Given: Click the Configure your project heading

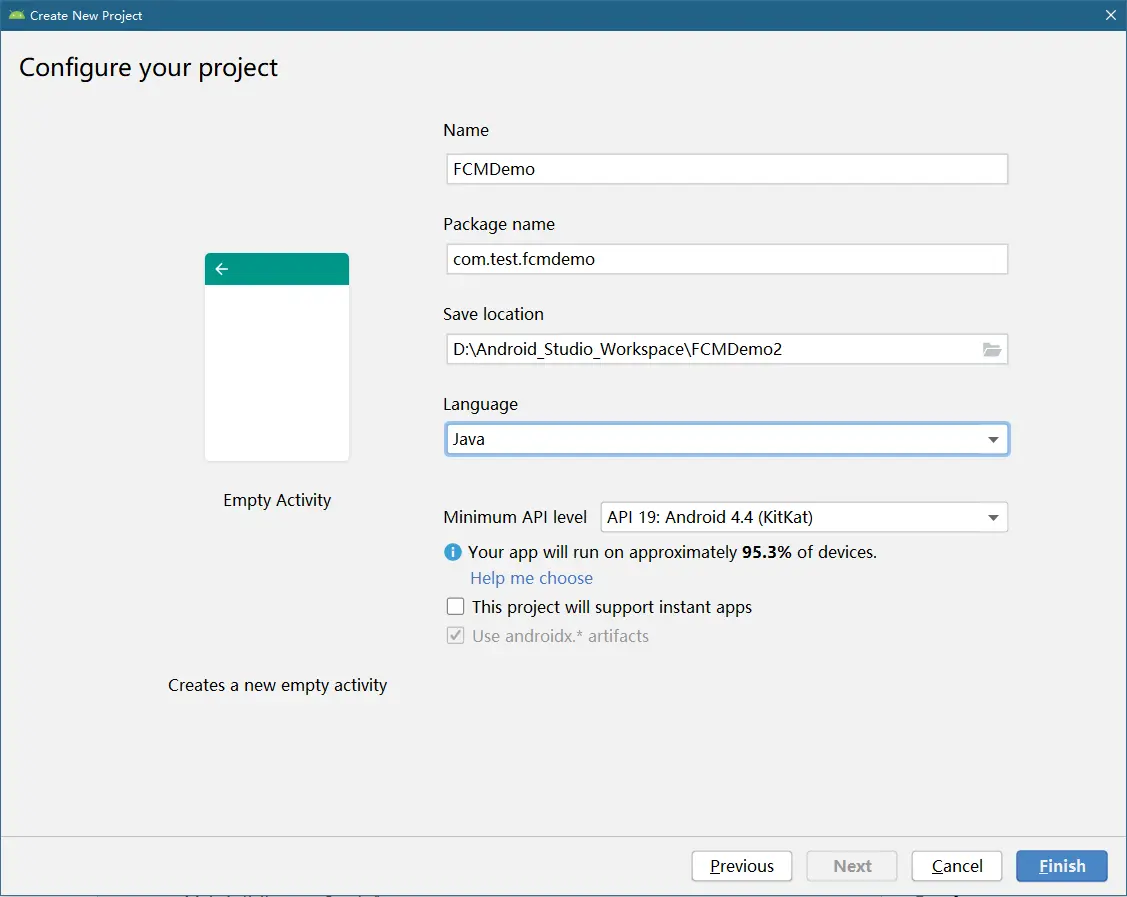Looking at the screenshot, I should point(149,68).
